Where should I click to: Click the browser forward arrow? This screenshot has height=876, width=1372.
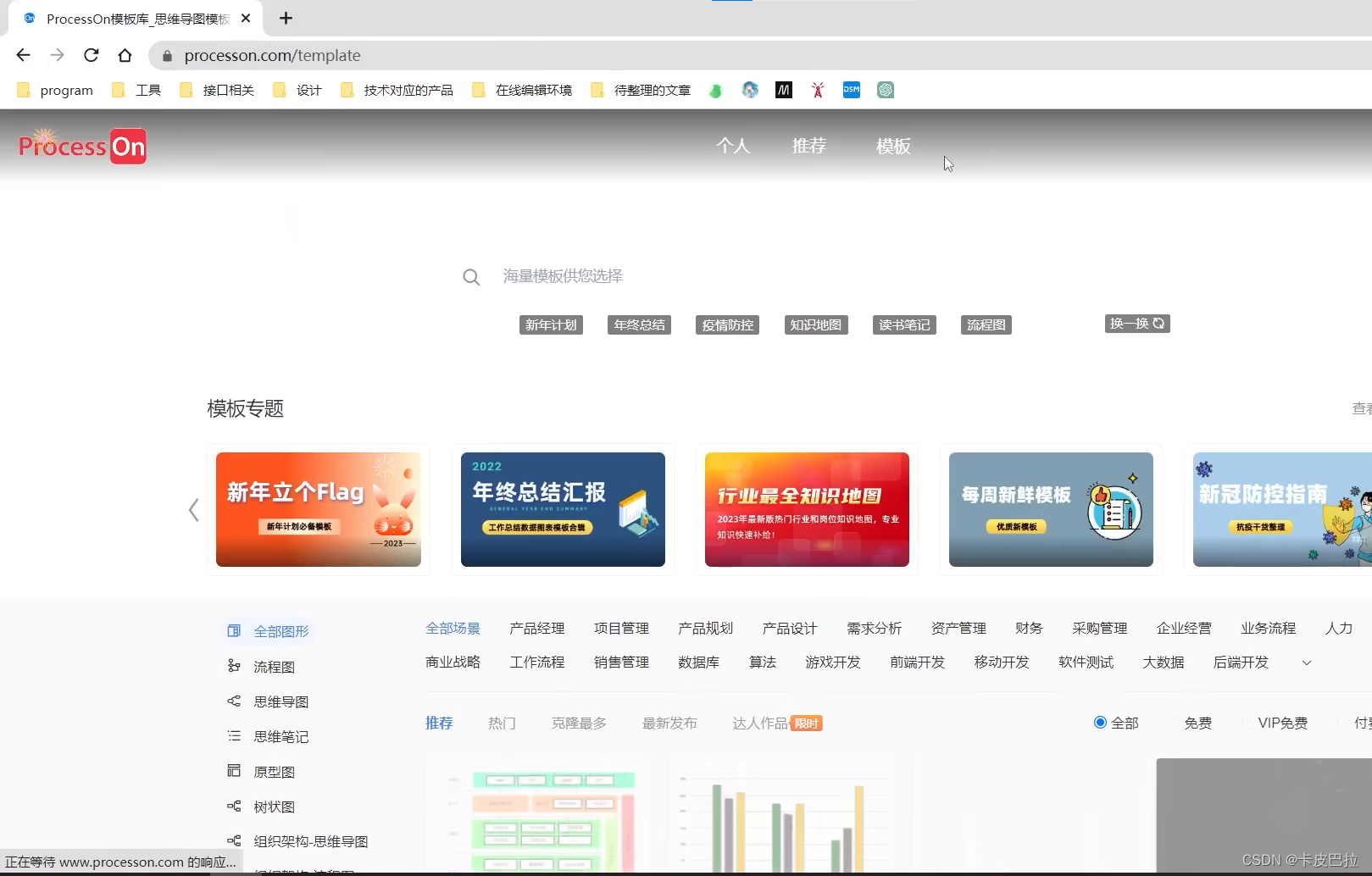click(x=57, y=55)
